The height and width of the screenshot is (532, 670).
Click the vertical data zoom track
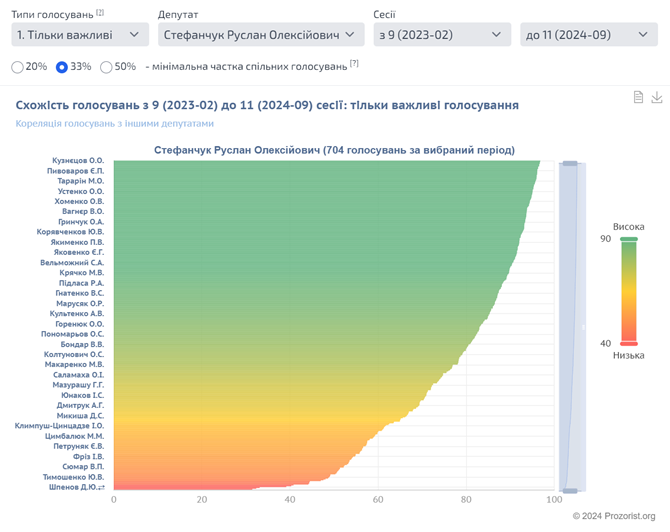pyautogui.click(x=572, y=327)
